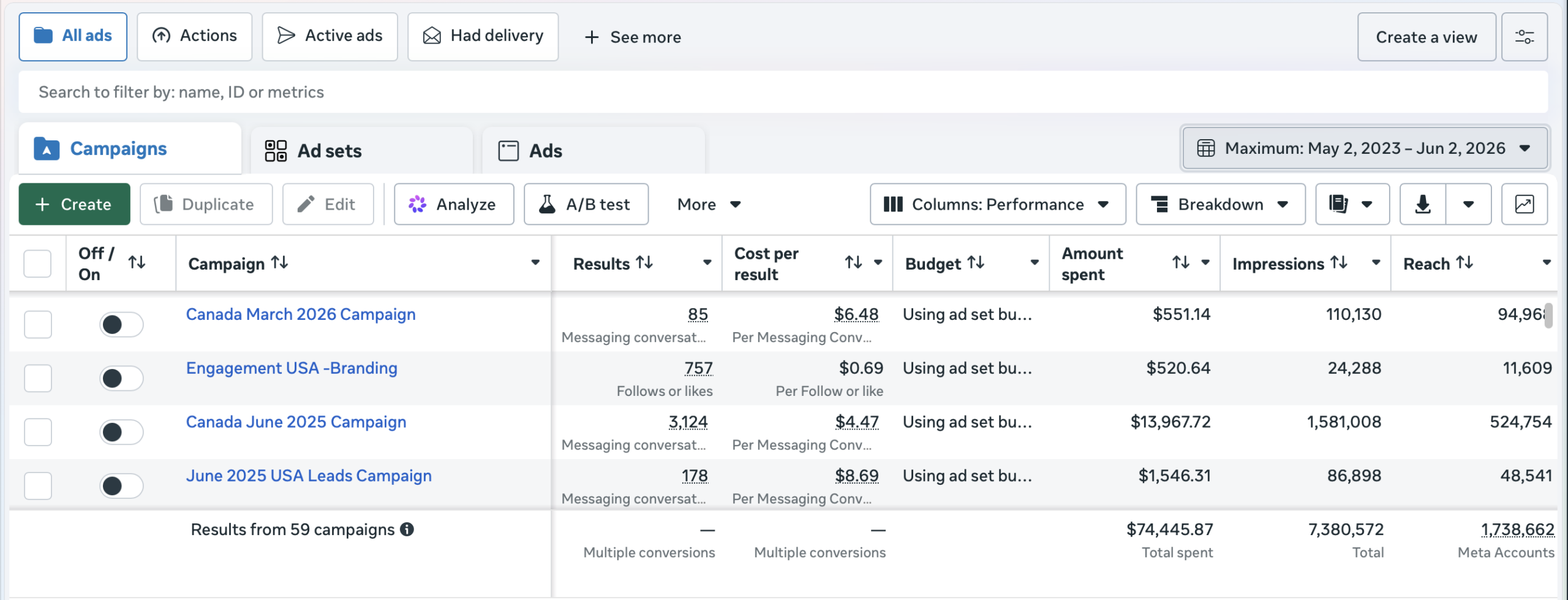The image size is (1568, 600).
Task: Open the Maximum date range picker
Action: coord(1365,148)
